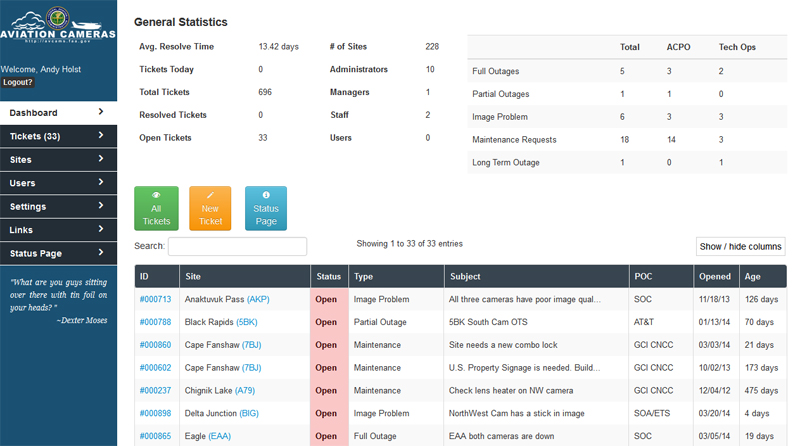Focus the Search input field
This screenshot has height=446, width=800.
pos(237,246)
